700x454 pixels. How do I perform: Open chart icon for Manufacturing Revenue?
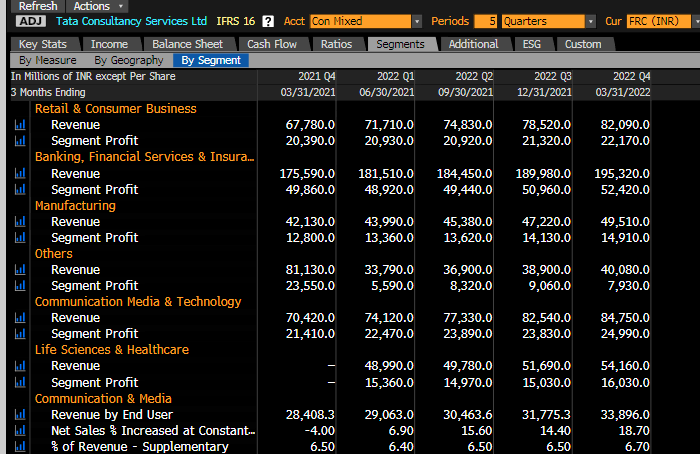(x=20, y=222)
